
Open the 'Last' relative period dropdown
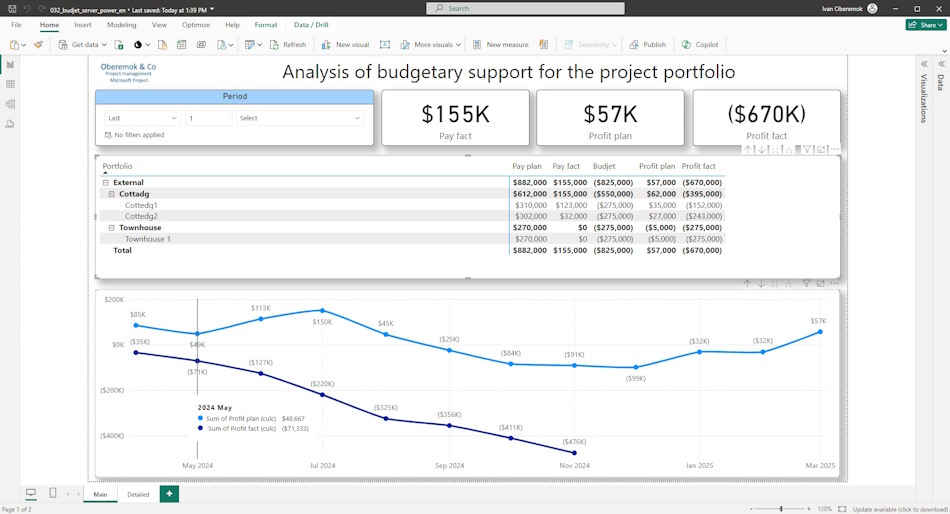(x=142, y=118)
